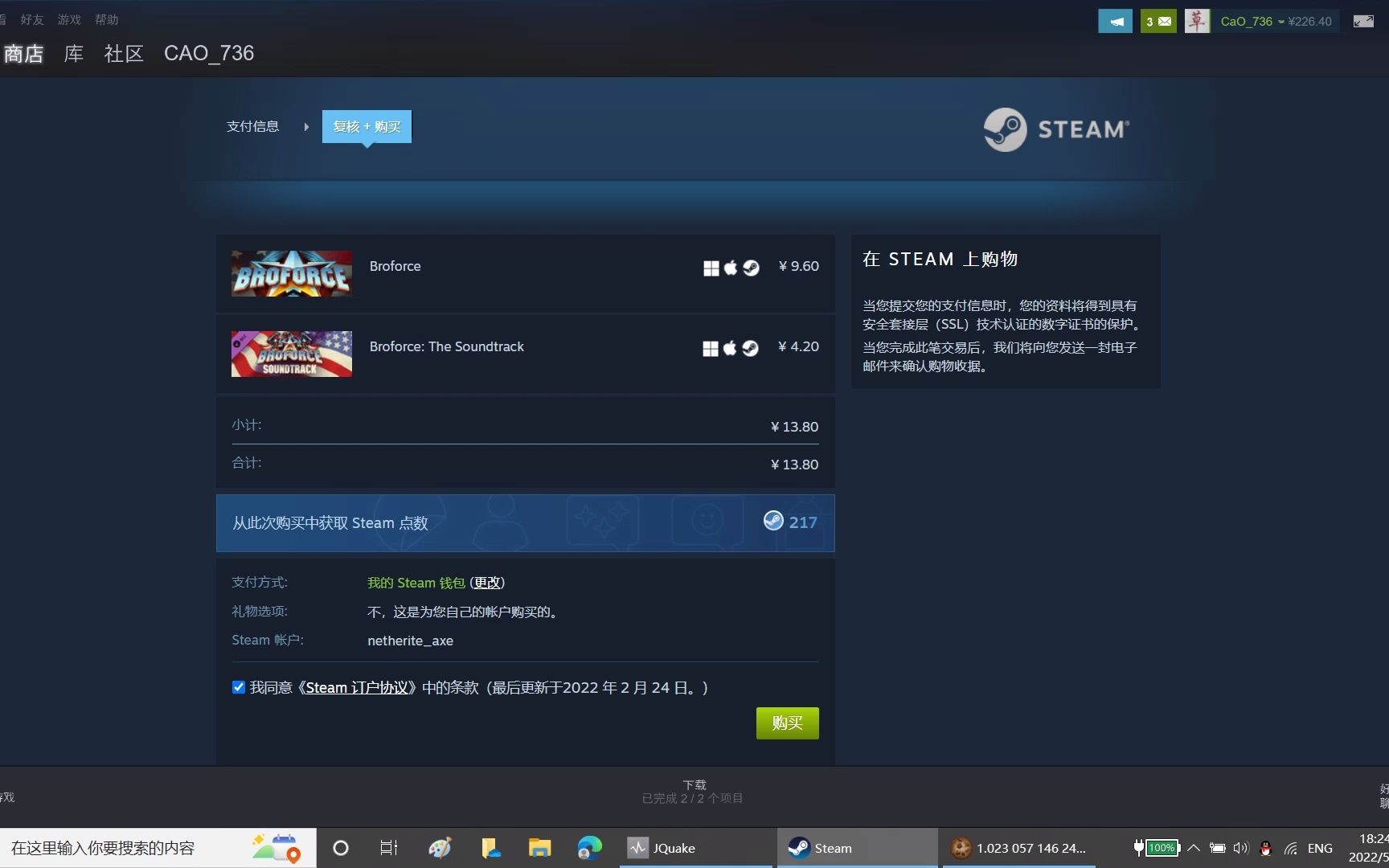Click the netherite_axe account name

[x=410, y=641]
